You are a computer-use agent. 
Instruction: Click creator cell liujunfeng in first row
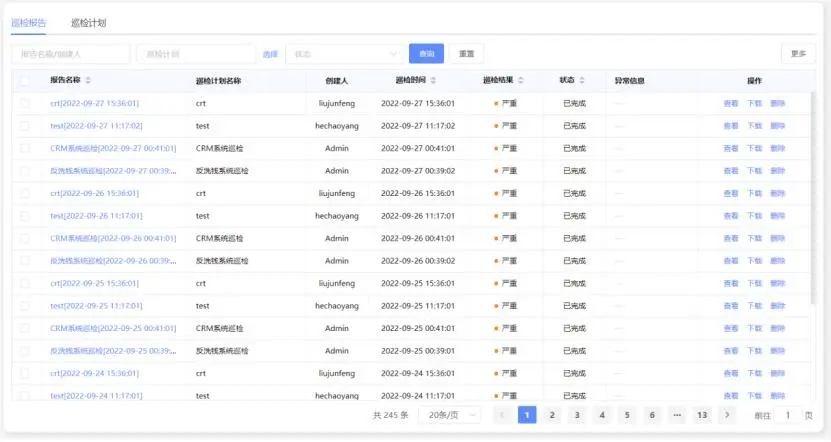[337, 103]
